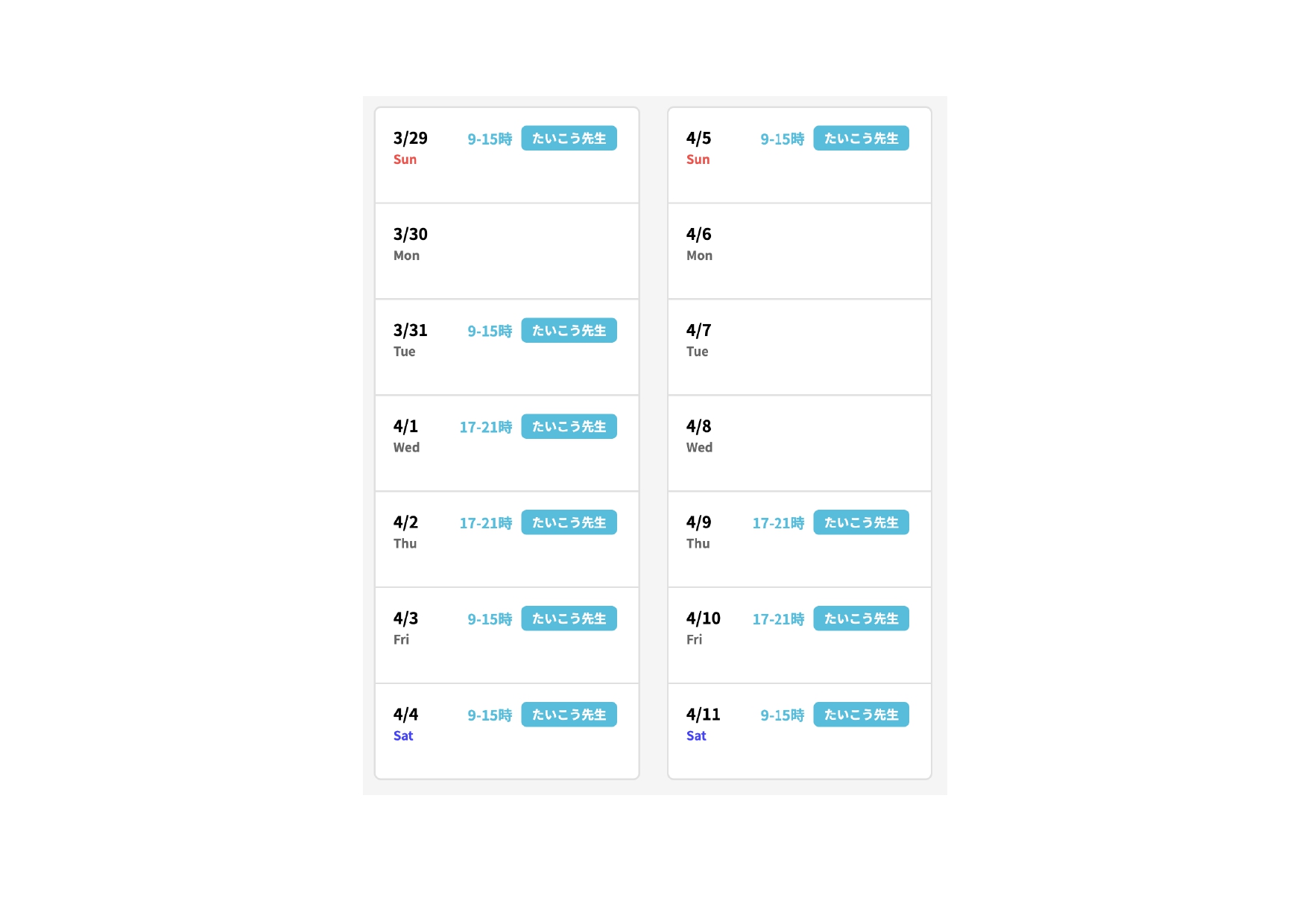Open the たいこう先生 badge on 4/1
This screenshot has height=924, width=1308.
click(569, 427)
